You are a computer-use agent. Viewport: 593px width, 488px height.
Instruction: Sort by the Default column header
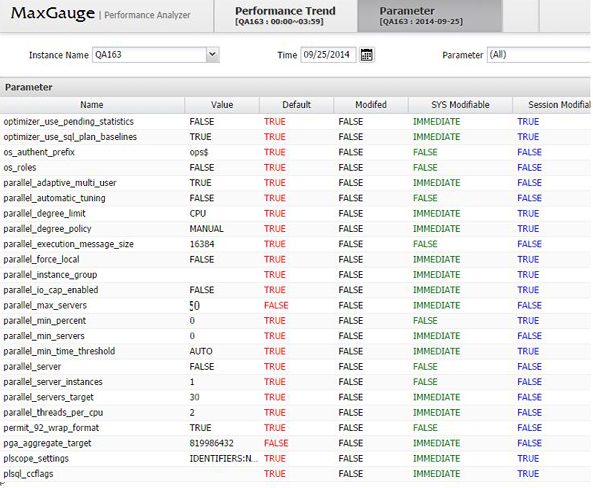[296, 105]
